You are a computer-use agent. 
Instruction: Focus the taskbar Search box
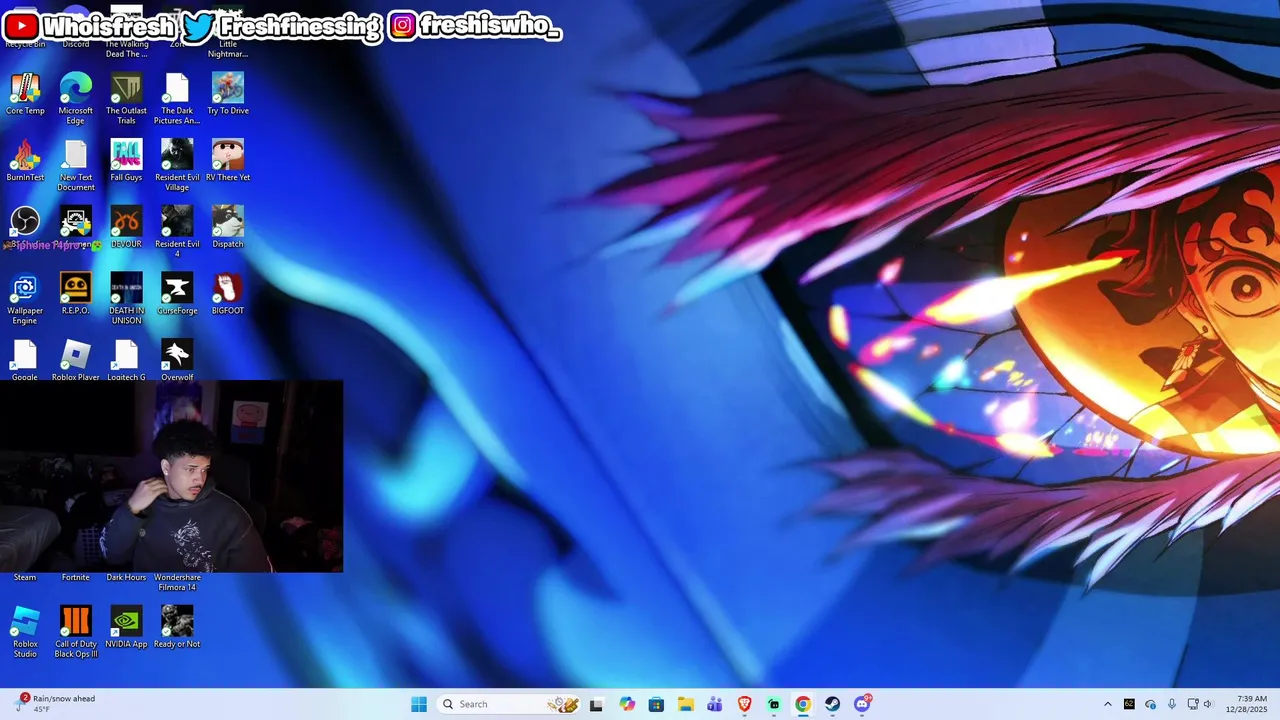[510, 704]
